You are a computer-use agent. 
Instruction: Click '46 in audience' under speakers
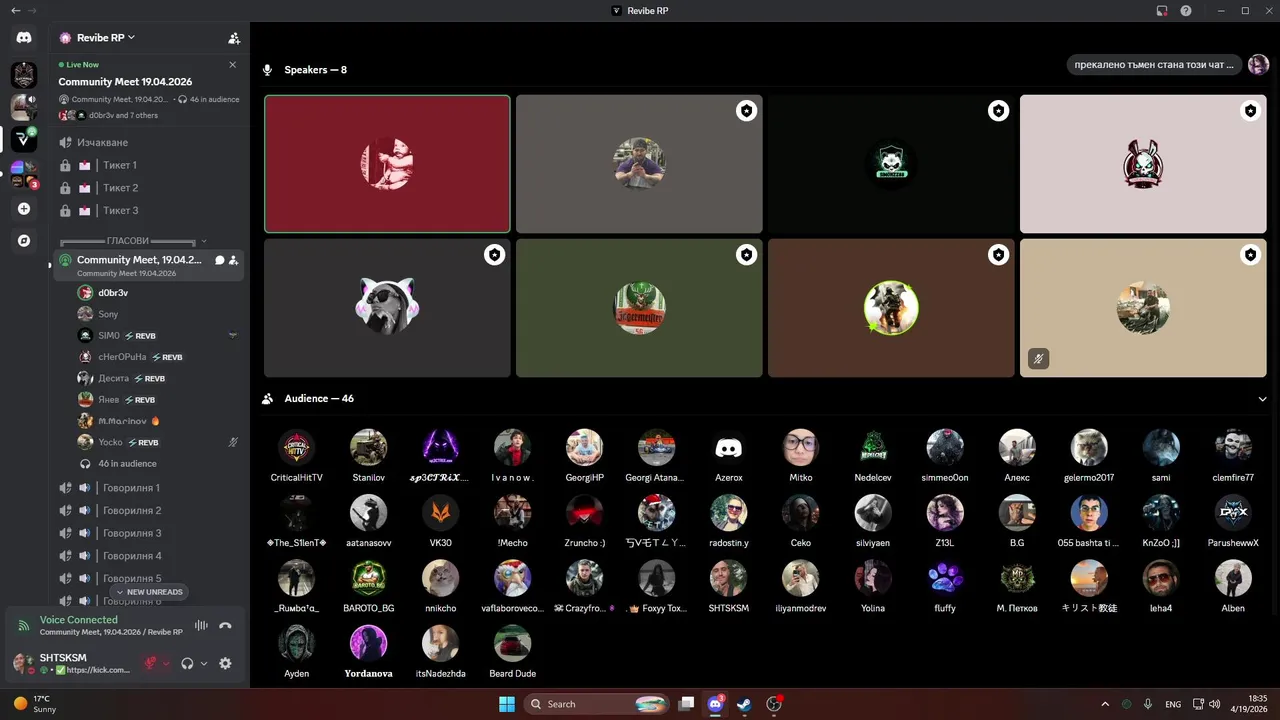127,464
